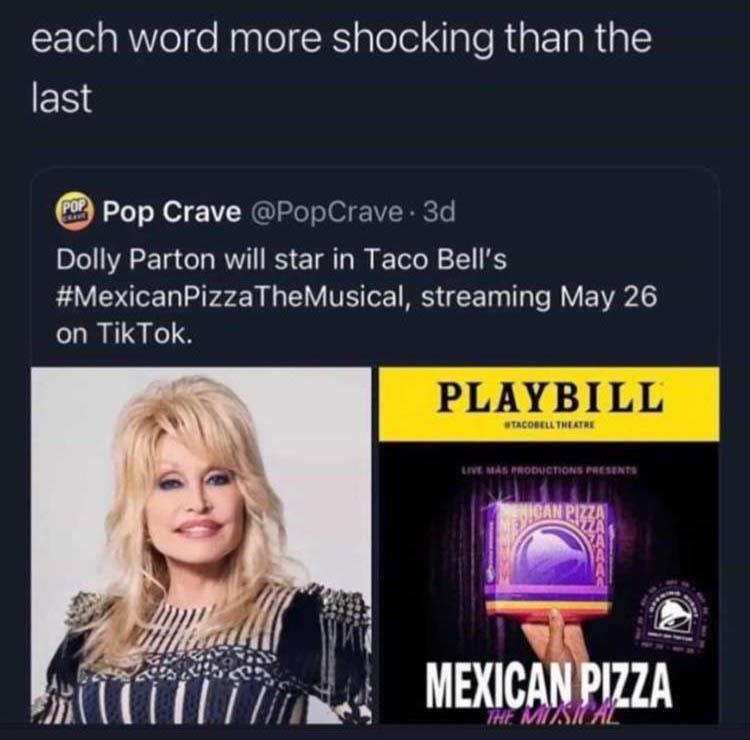Open the #MexicanPizzaTheMusical hashtag
This screenshot has width=750, height=740.
point(232,297)
